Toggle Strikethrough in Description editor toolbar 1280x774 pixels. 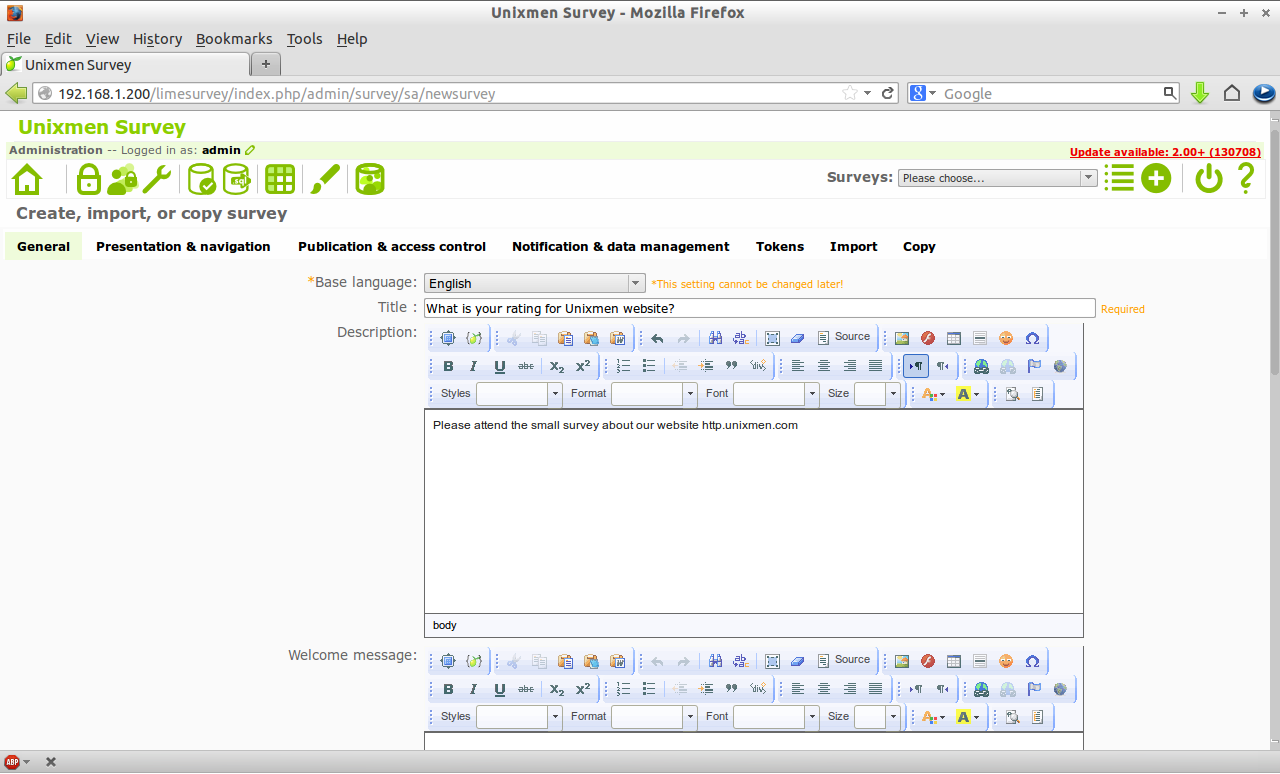[526, 366]
